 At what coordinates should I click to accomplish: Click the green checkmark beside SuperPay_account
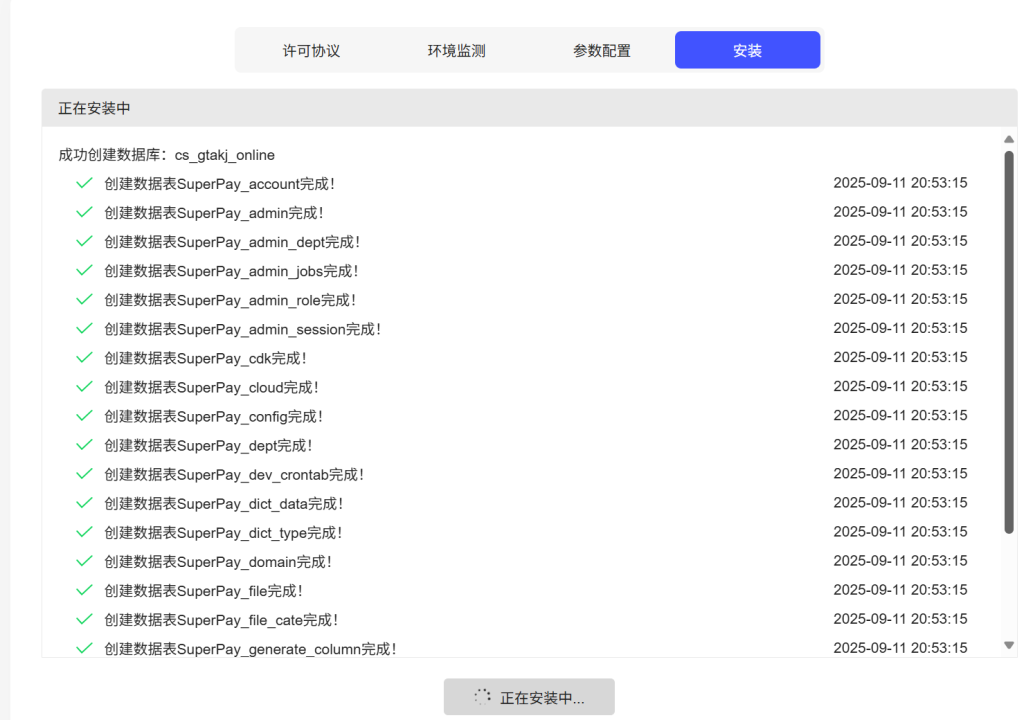pyautogui.click(x=84, y=183)
